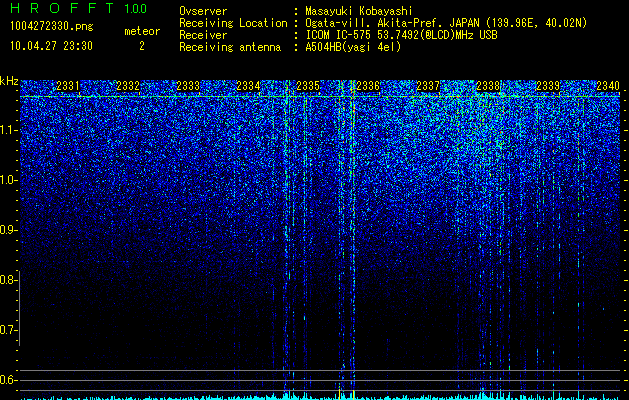Click the 1.1 kHz axis tick label

(9, 130)
